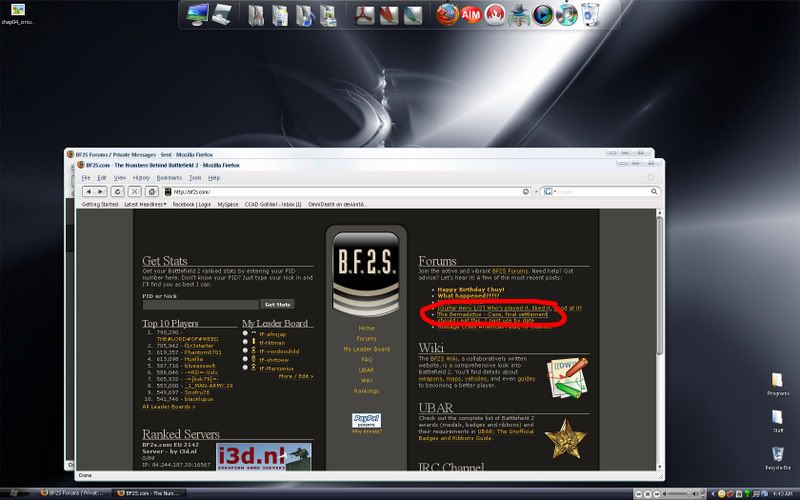Focus the browser URL address bar
Image resolution: width=800 pixels, height=500 pixels.
(347, 192)
